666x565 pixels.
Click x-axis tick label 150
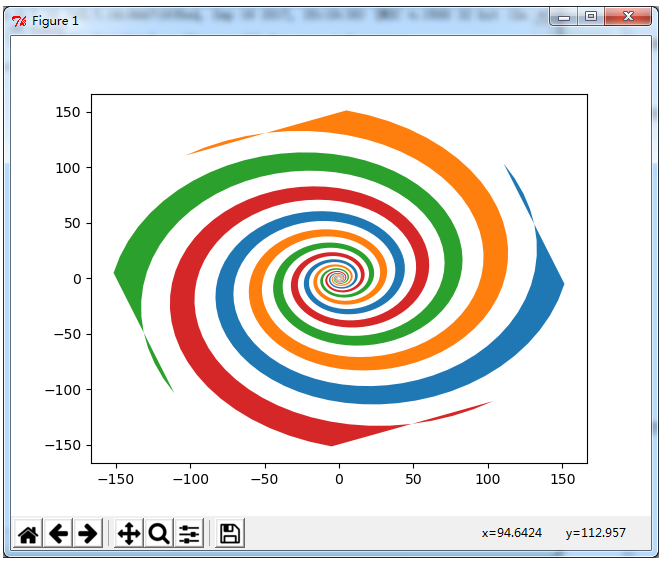pos(562,479)
